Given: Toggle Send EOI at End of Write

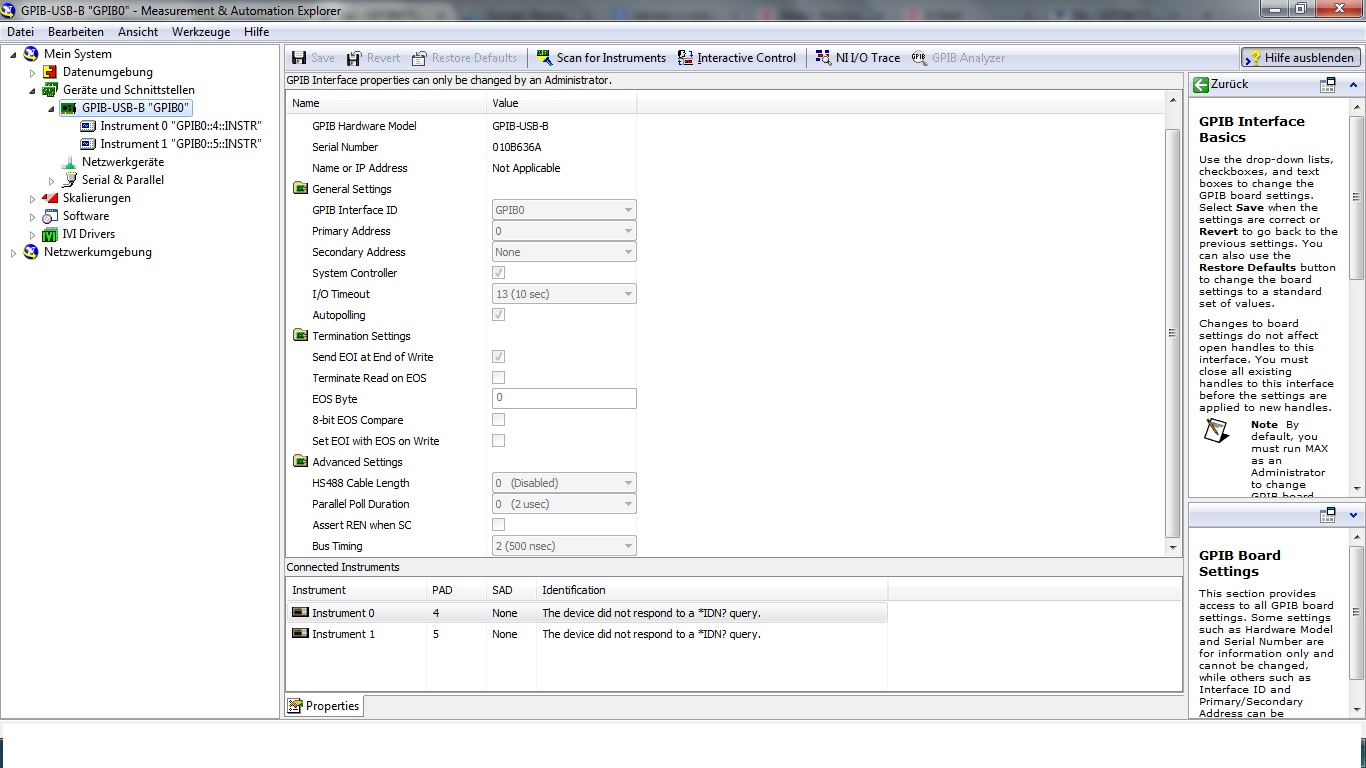Looking at the screenshot, I should pos(498,357).
